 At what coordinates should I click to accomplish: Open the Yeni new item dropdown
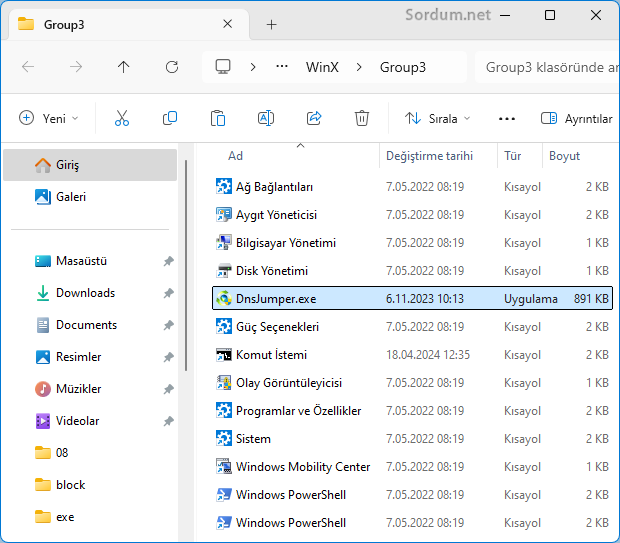[x=49, y=118]
